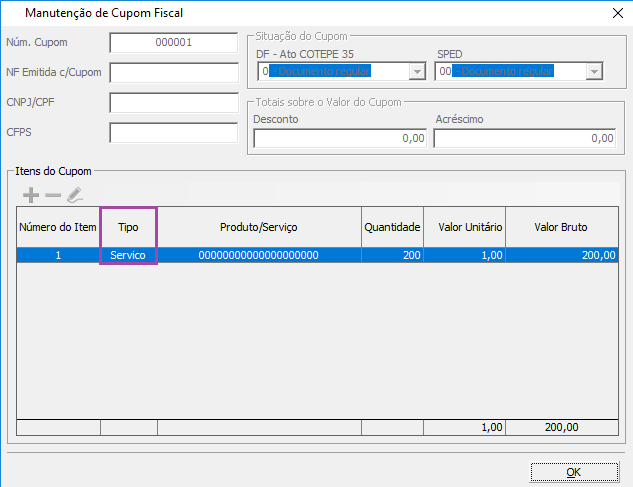Click the Núm. Cupom input field
The height and width of the screenshot is (487, 633).
174,42
